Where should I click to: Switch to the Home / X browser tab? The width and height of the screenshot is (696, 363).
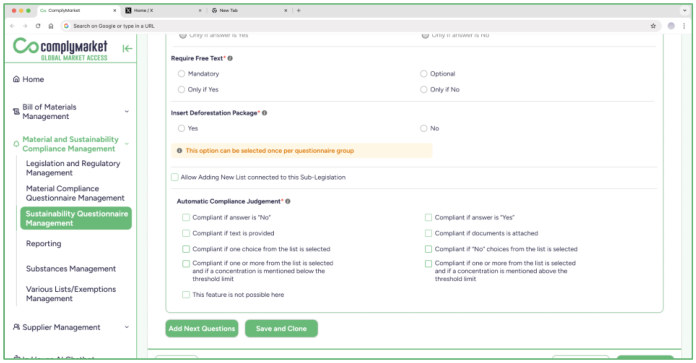pyautogui.click(x=162, y=10)
